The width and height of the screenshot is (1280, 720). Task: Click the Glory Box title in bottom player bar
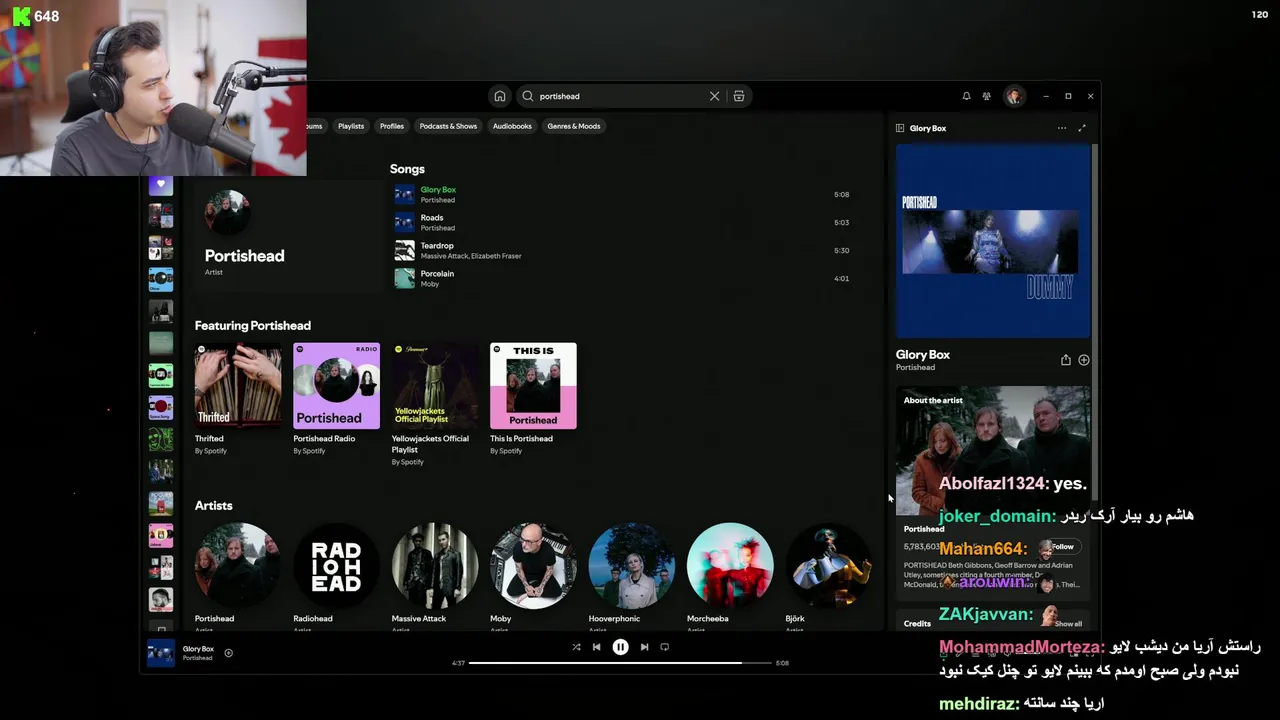pos(198,649)
